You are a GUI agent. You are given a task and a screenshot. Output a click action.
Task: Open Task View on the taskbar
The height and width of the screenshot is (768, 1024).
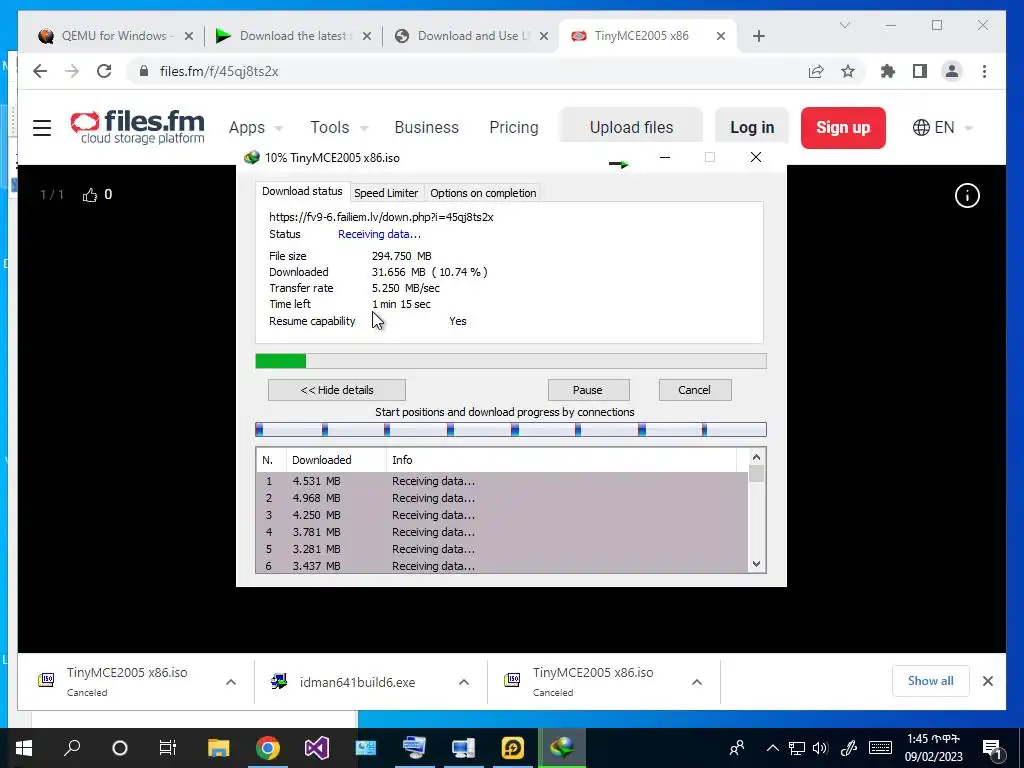click(x=168, y=748)
